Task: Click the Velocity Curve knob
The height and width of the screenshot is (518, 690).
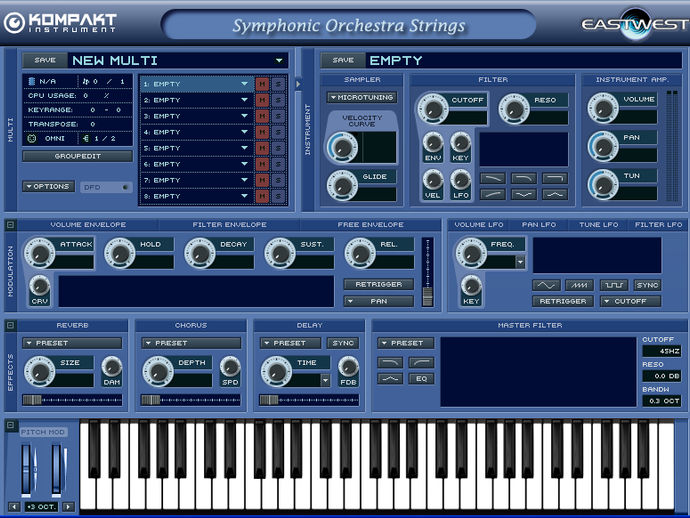Action: (342, 147)
